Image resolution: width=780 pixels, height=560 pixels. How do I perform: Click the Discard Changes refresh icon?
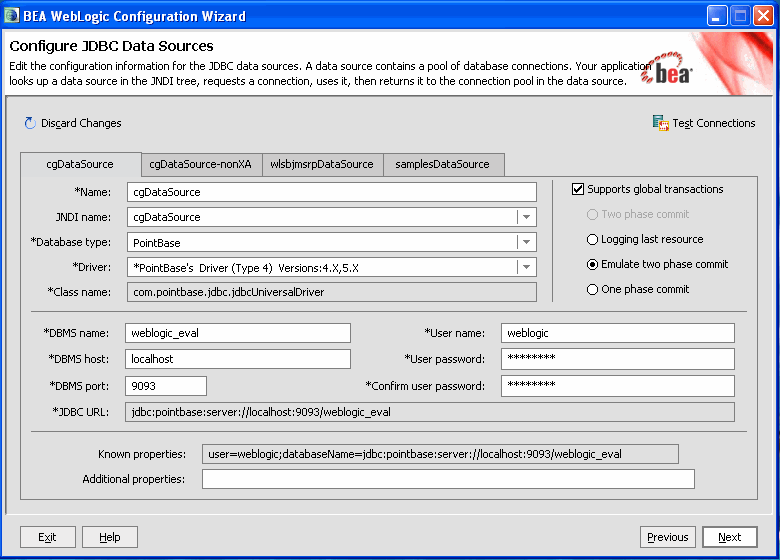tap(30, 123)
